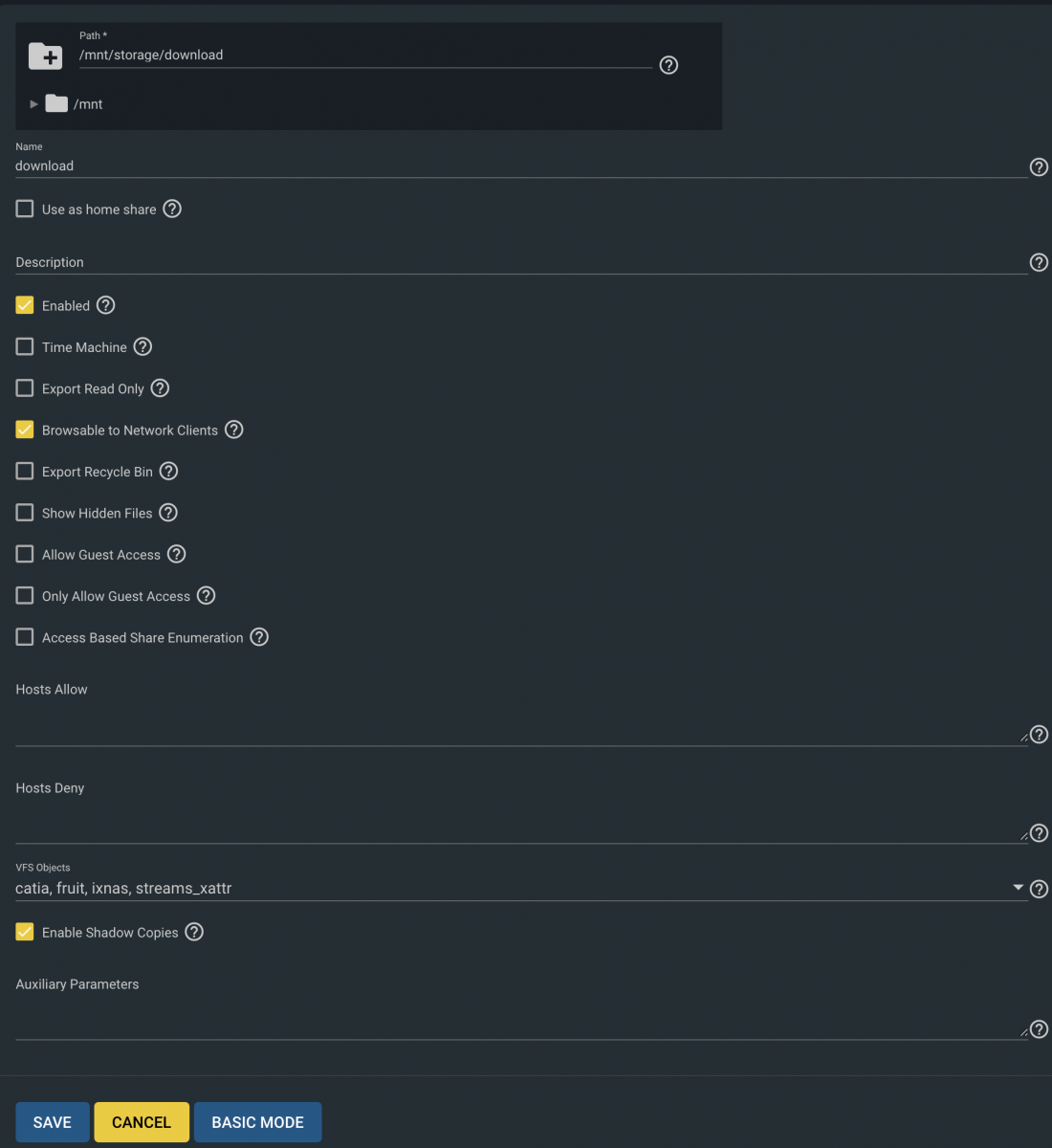
Task: Show help for Export Read Only
Action: point(161,388)
